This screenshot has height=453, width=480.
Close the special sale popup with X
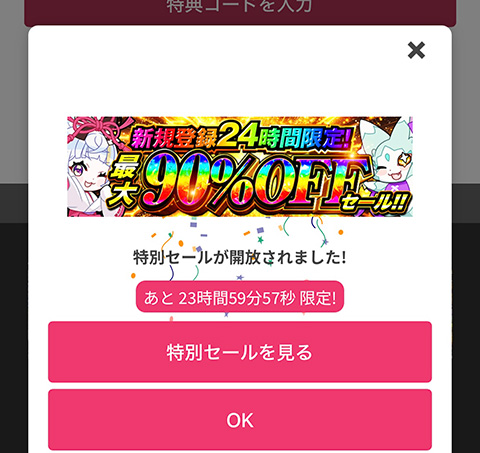pos(416,50)
